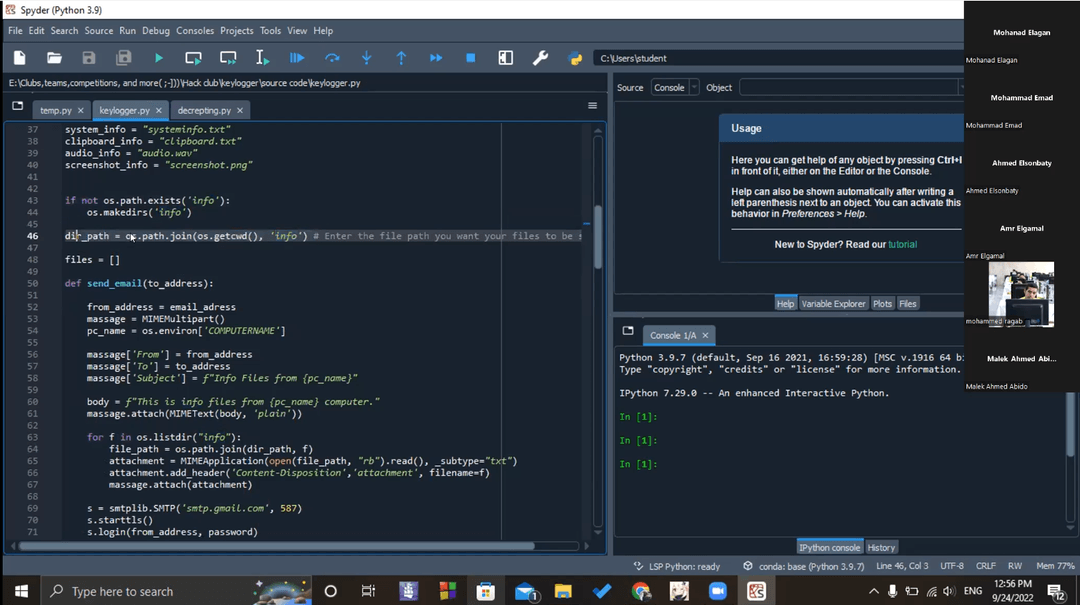
Task: Open the Windows Start menu
Action: [21, 591]
